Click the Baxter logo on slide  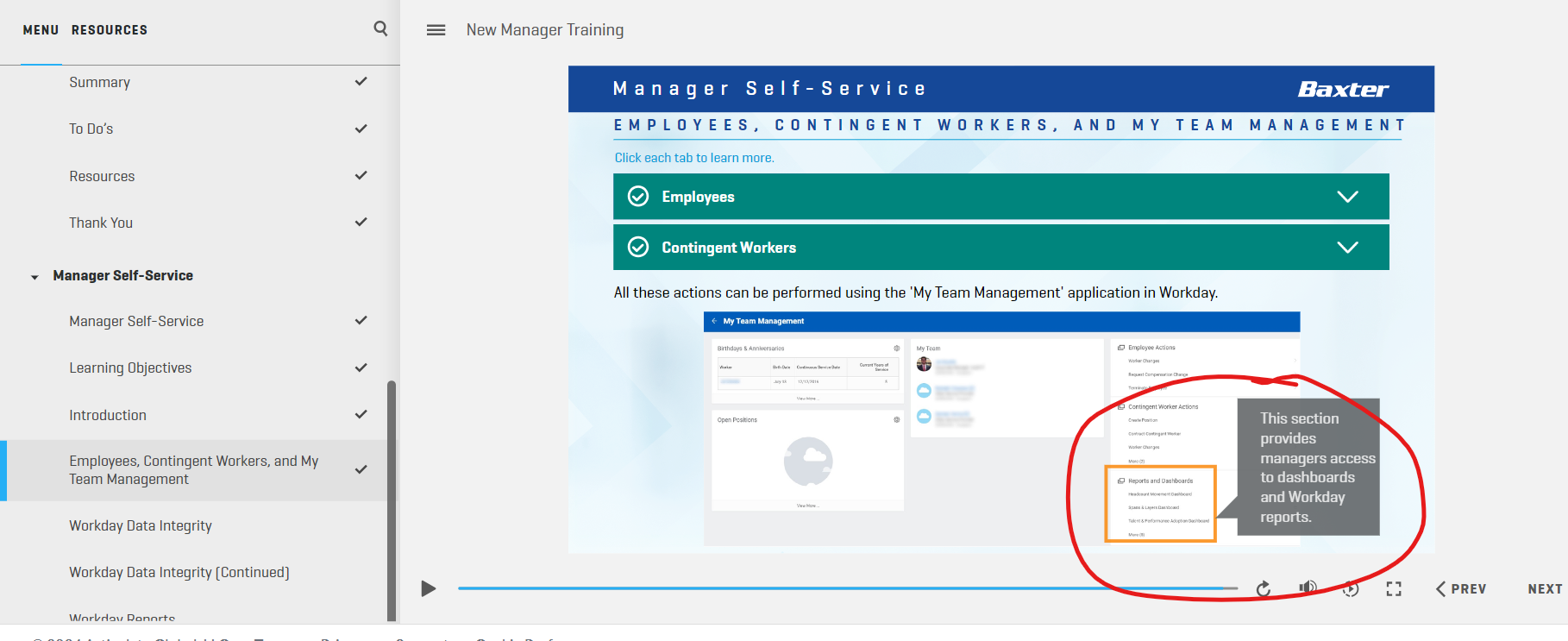point(1343,90)
